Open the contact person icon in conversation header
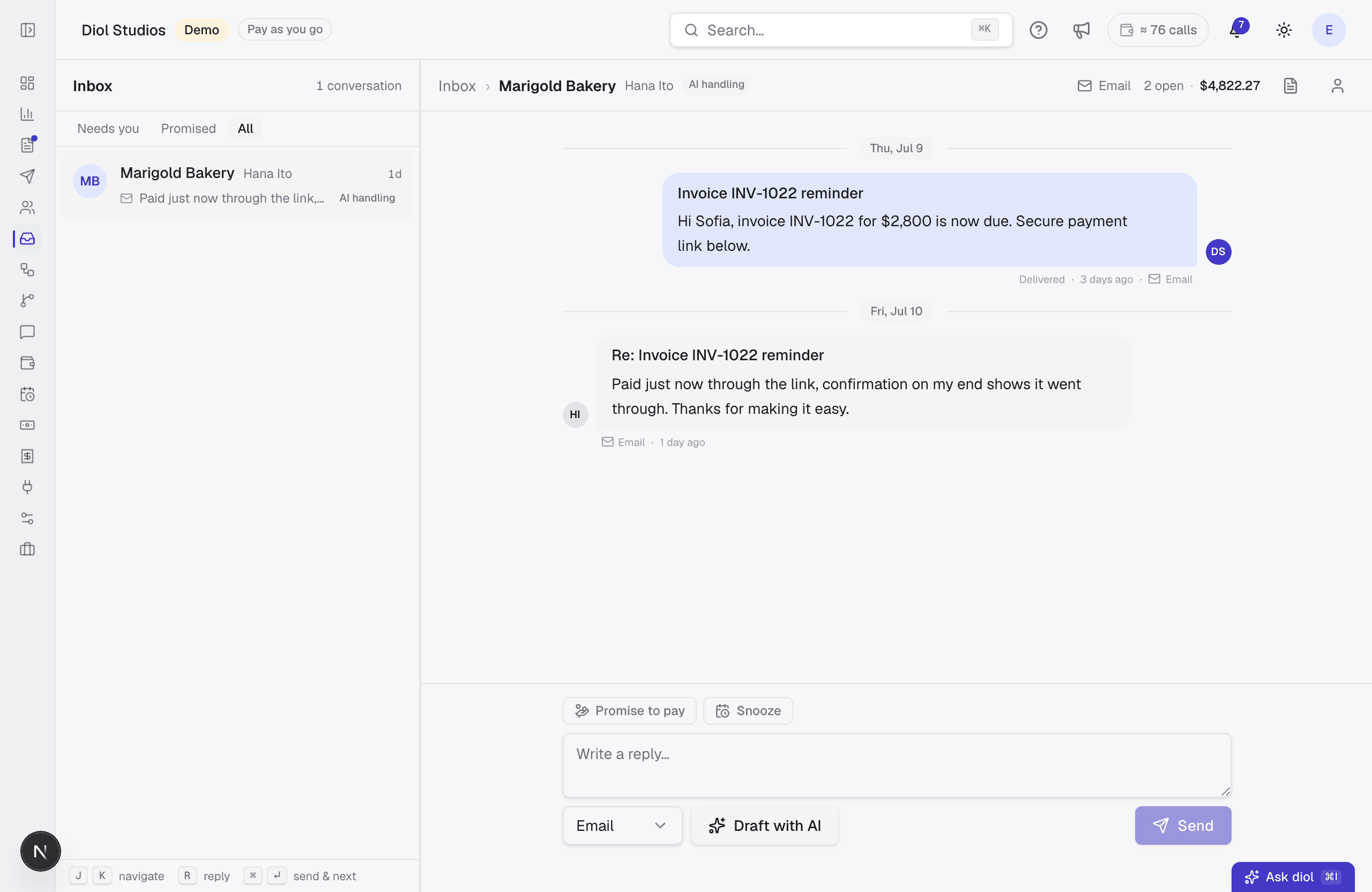 (x=1337, y=86)
